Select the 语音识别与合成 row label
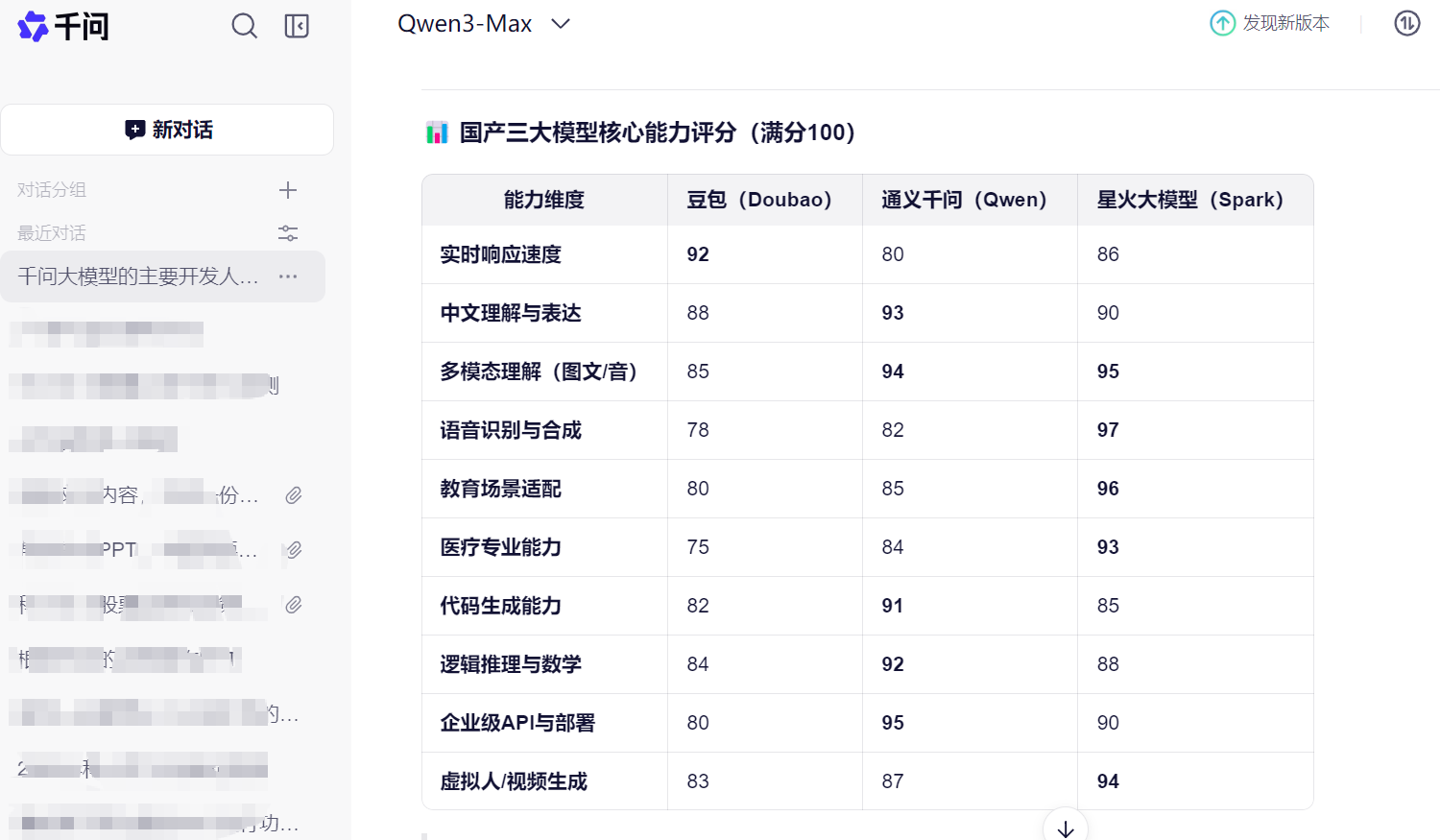 coord(511,430)
